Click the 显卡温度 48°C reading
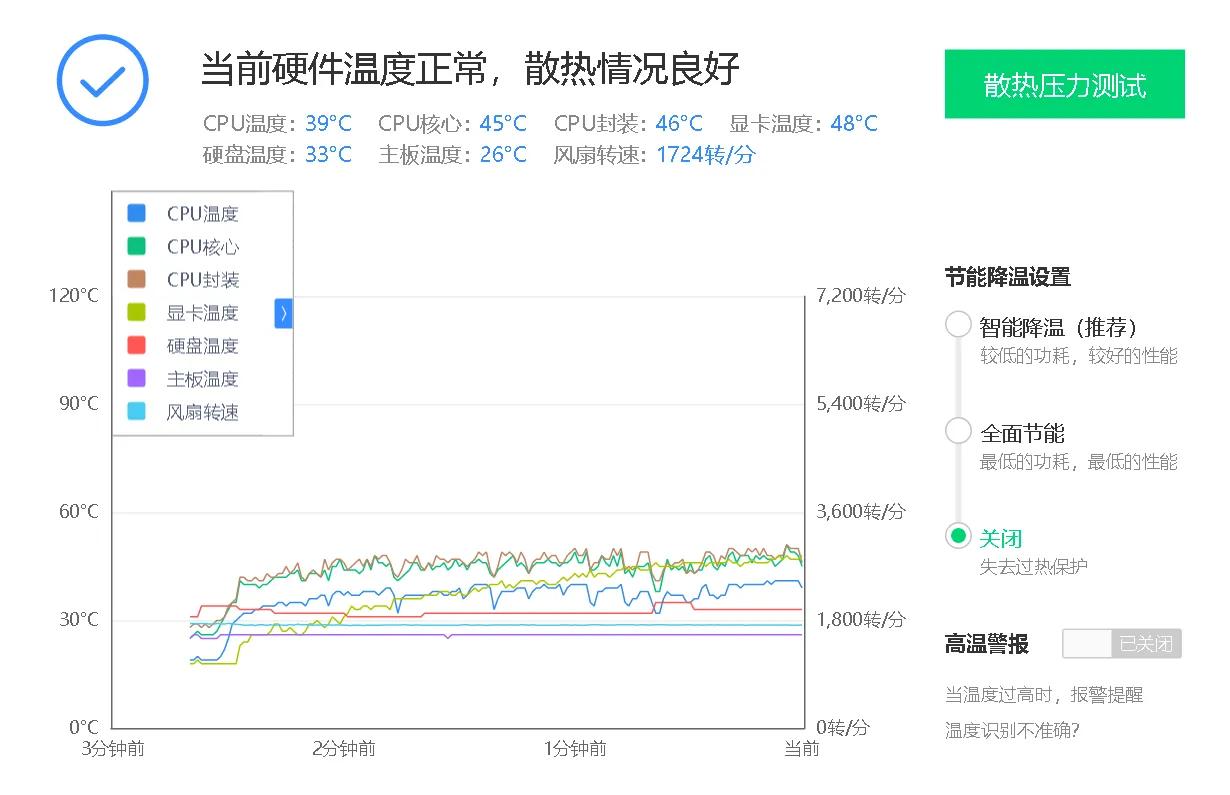The image size is (1230, 795). (x=852, y=123)
